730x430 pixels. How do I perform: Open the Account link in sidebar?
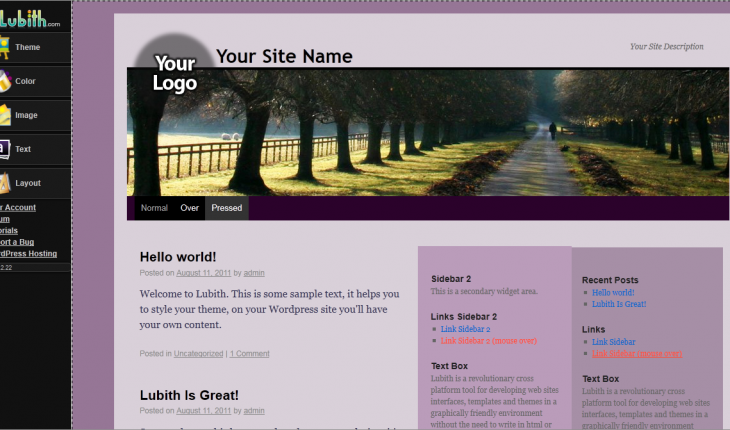tap(18, 208)
